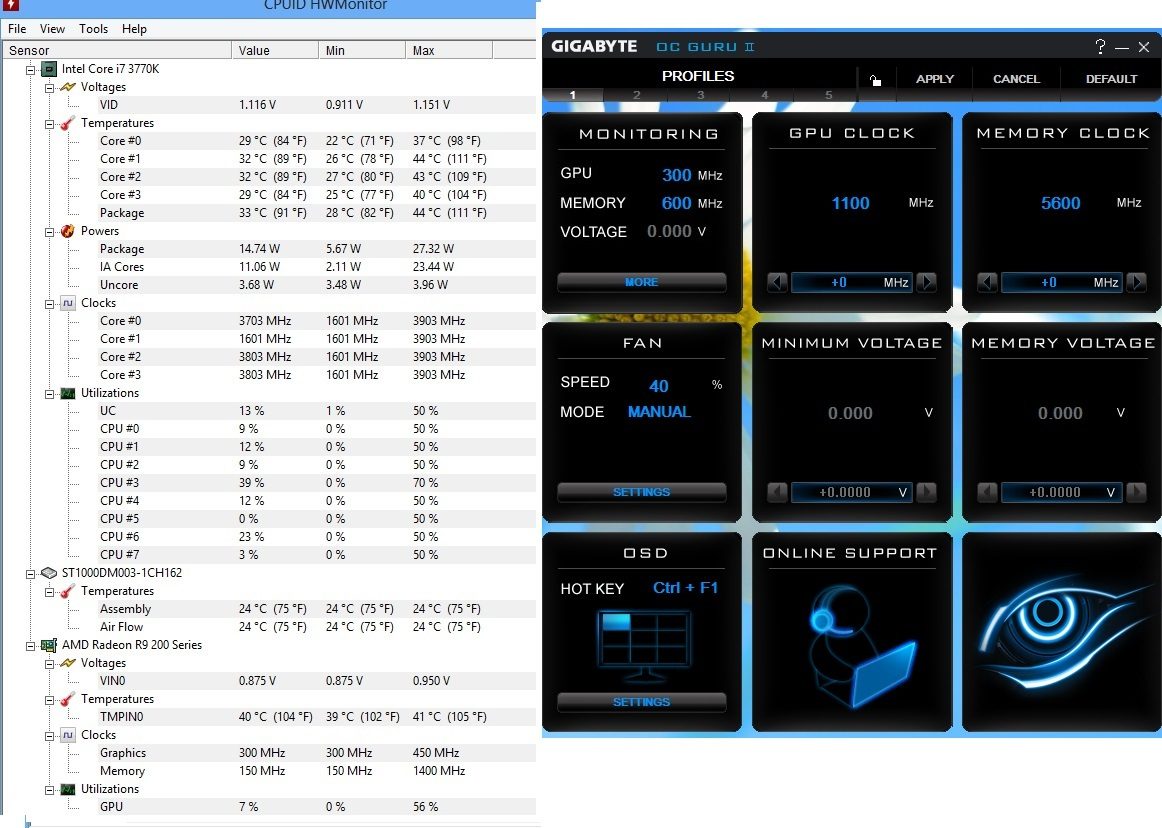Image resolution: width=1162 pixels, height=828 pixels.
Task: Click the hard drive Temperatures thermometer icon
Action: [x=68, y=591]
